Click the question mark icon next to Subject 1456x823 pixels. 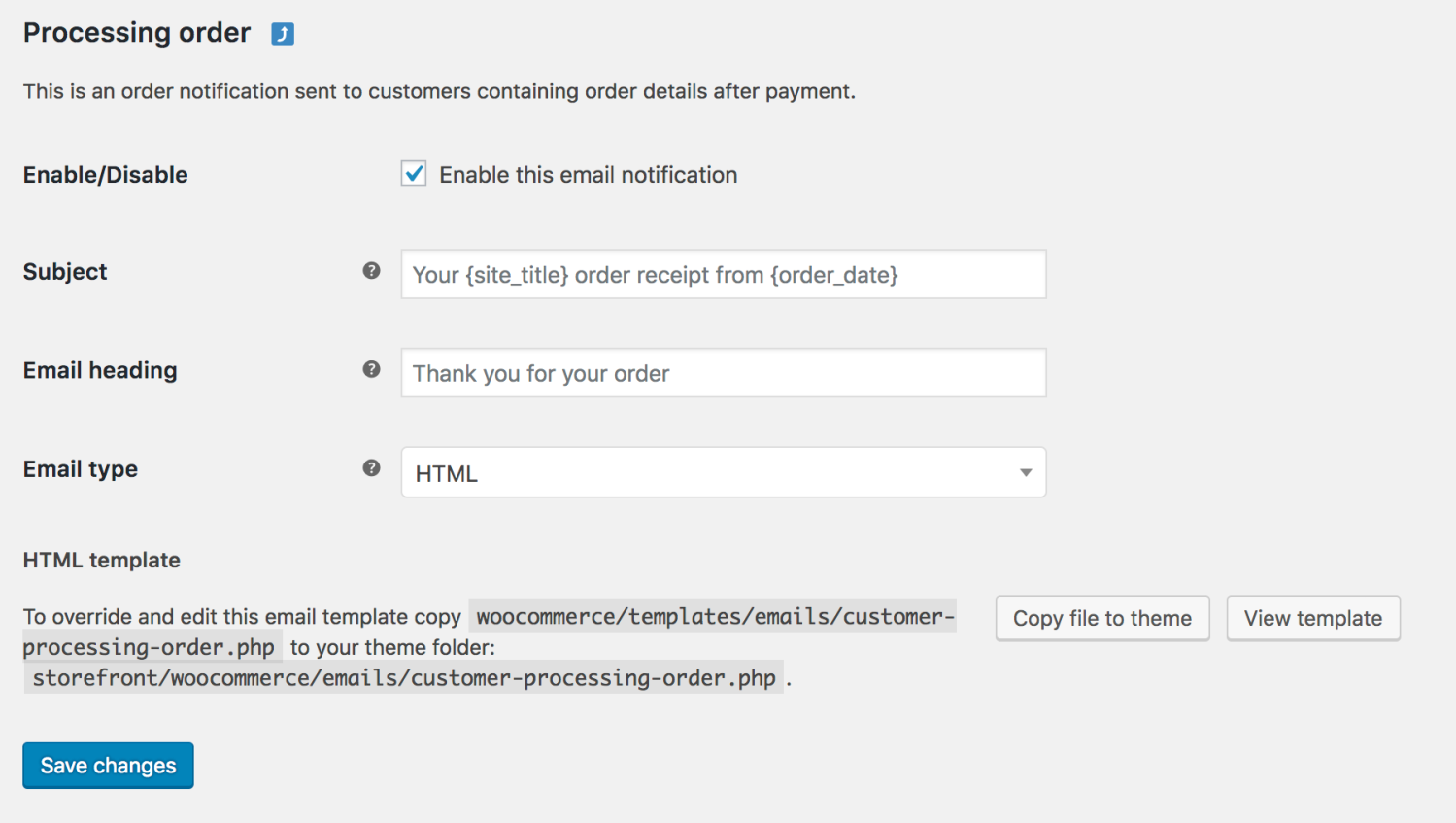click(372, 271)
